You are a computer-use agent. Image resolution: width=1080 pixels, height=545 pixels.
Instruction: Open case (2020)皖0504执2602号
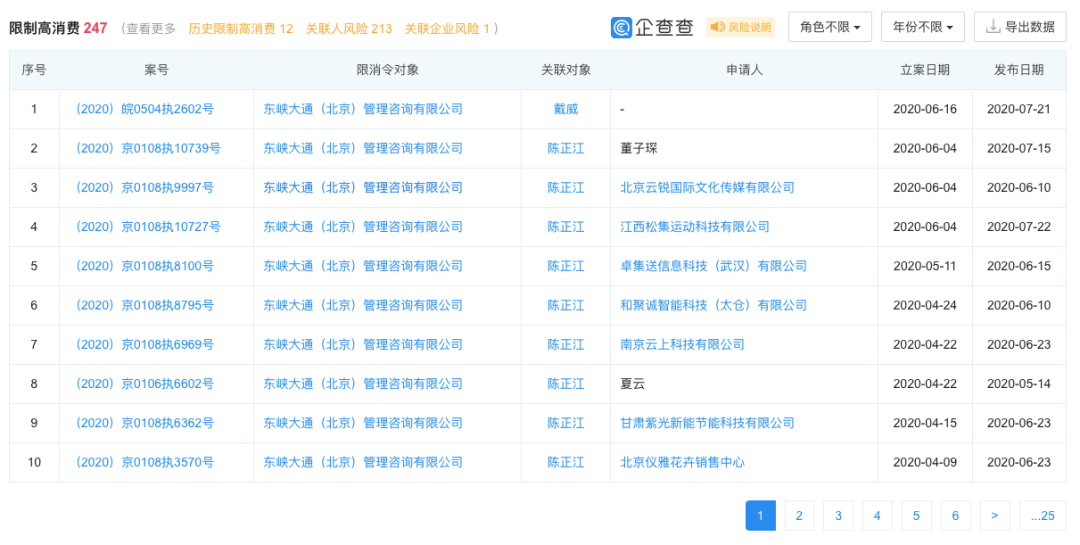pyautogui.click(x=145, y=109)
